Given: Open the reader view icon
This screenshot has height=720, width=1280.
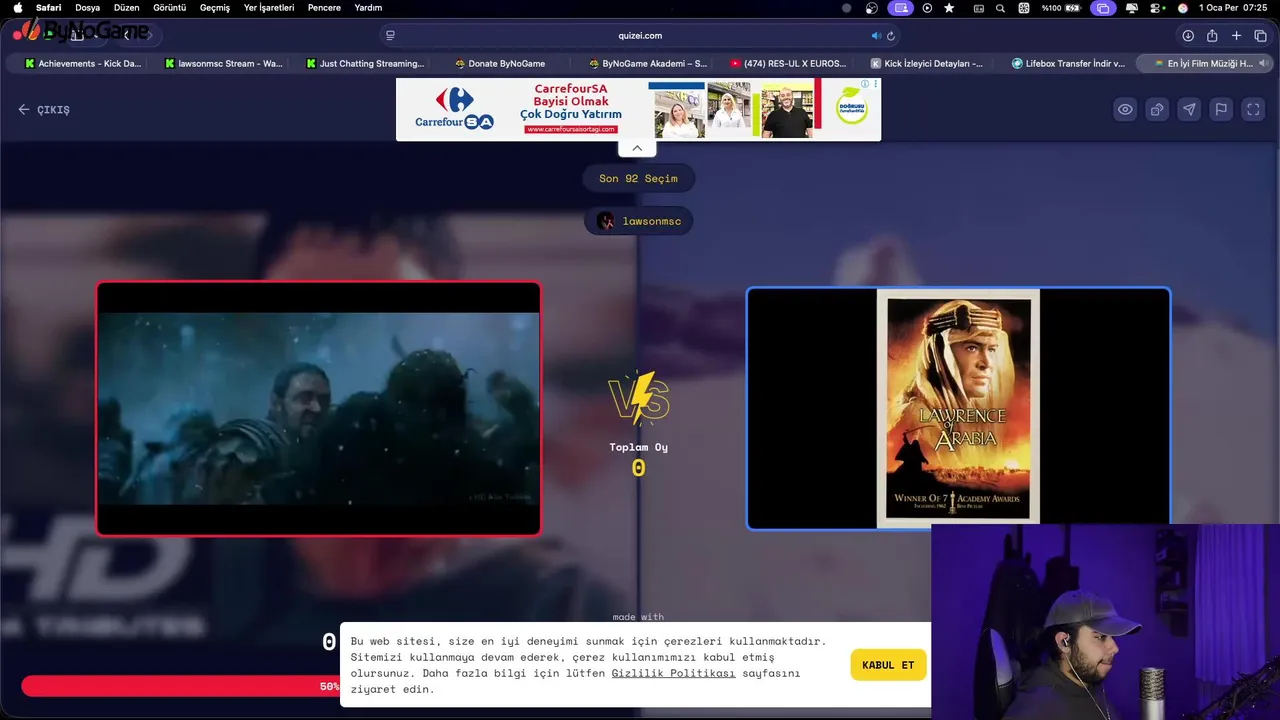Looking at the screenshot, I should tap(390, 35).
